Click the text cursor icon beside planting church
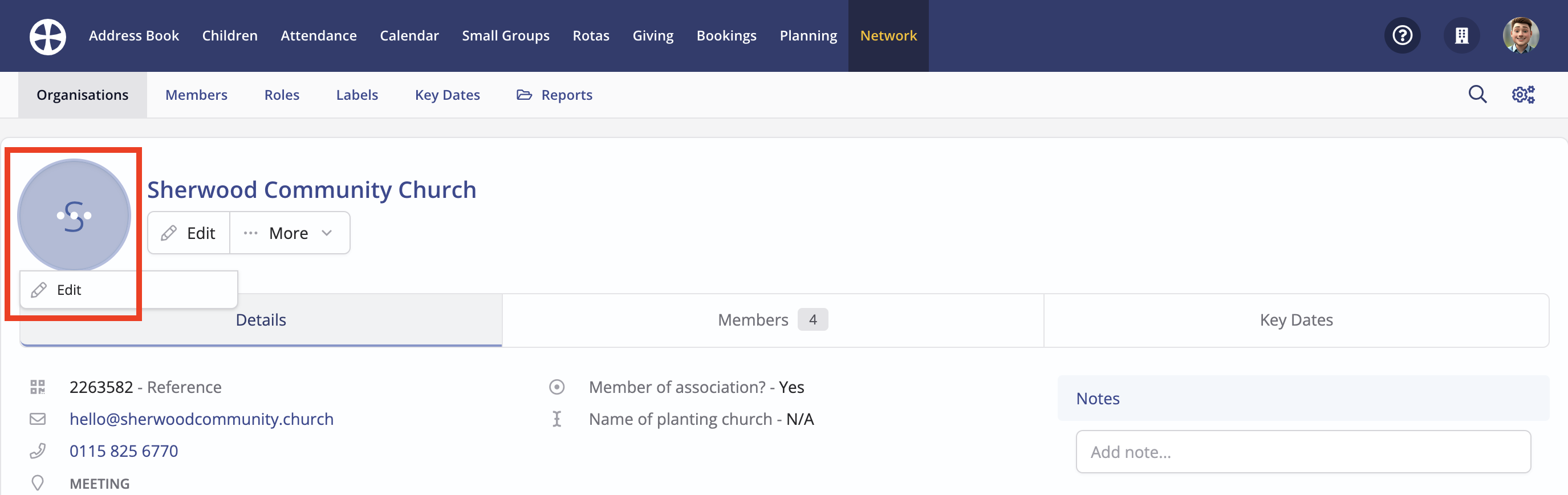Image resolution: width=1568 pixels, height=495 pixels. (556, 419)
